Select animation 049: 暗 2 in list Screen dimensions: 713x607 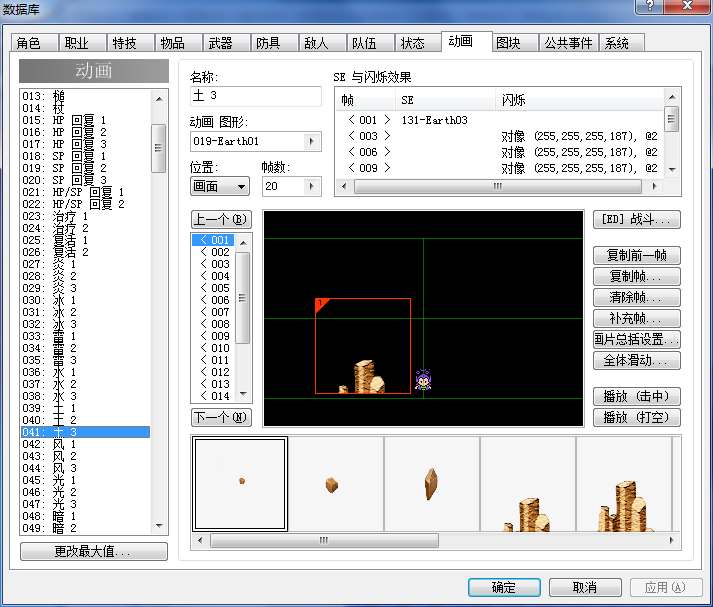tap(85, 528)
